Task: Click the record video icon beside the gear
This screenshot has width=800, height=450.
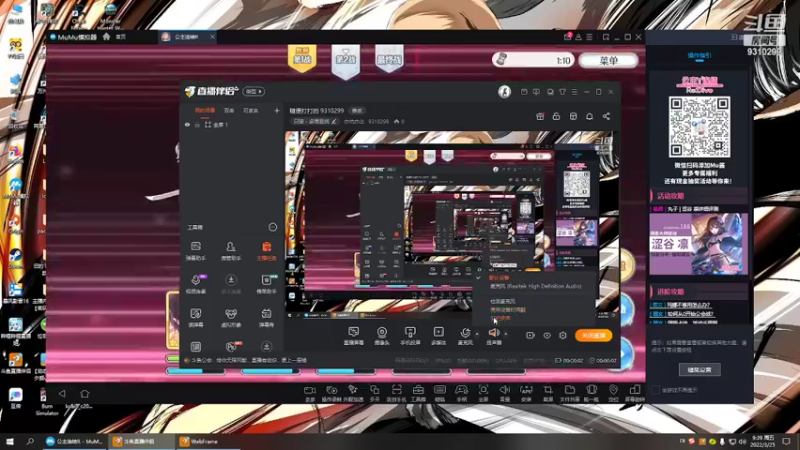Action: 530,335
